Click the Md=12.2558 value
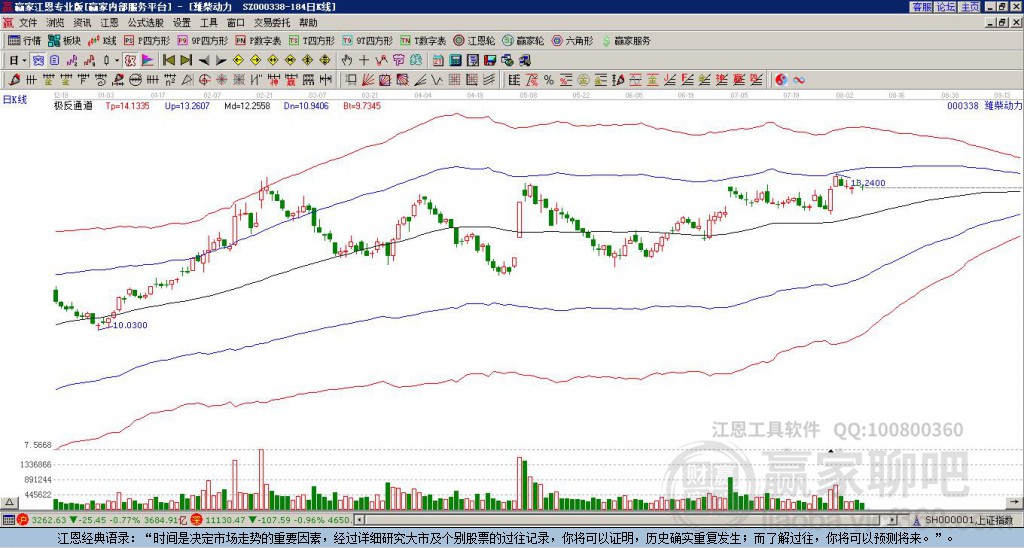 247,105
